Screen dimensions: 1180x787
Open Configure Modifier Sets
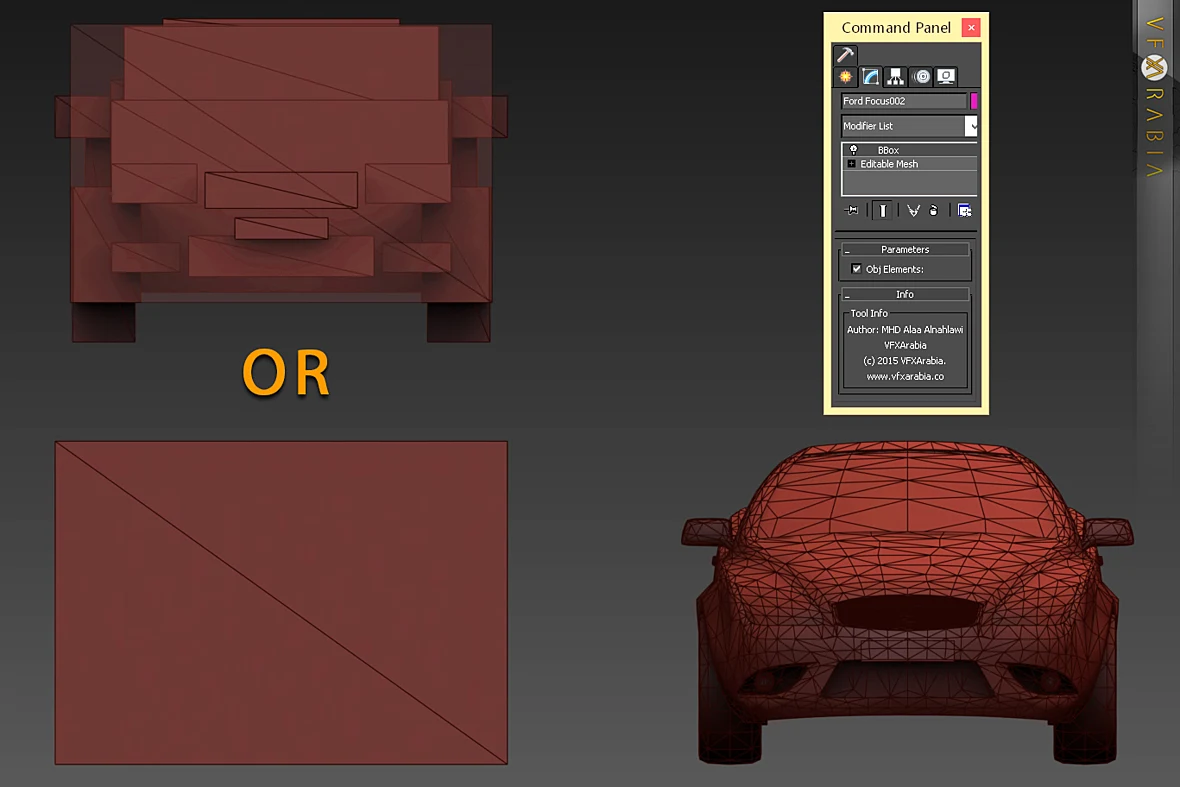[964, 211]
